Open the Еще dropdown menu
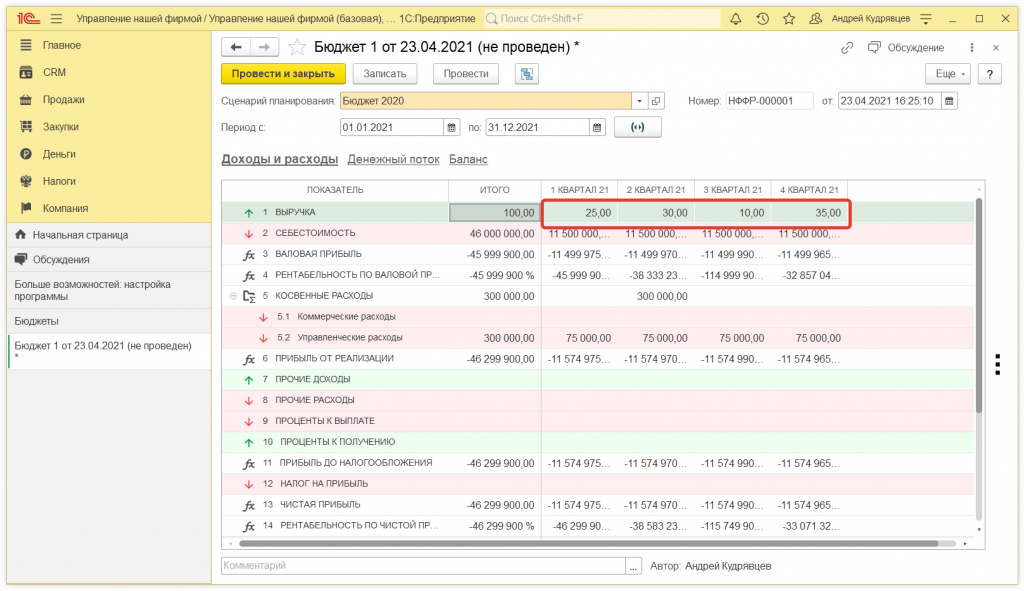 click(x=948, y=74)
